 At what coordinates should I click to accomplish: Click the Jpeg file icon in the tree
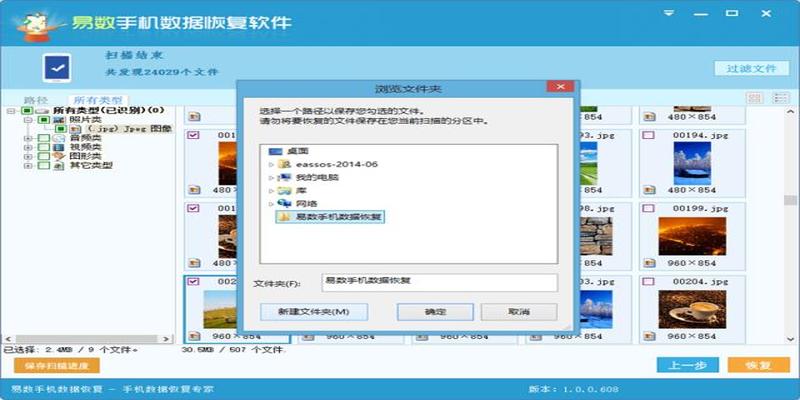click(77, 129)
